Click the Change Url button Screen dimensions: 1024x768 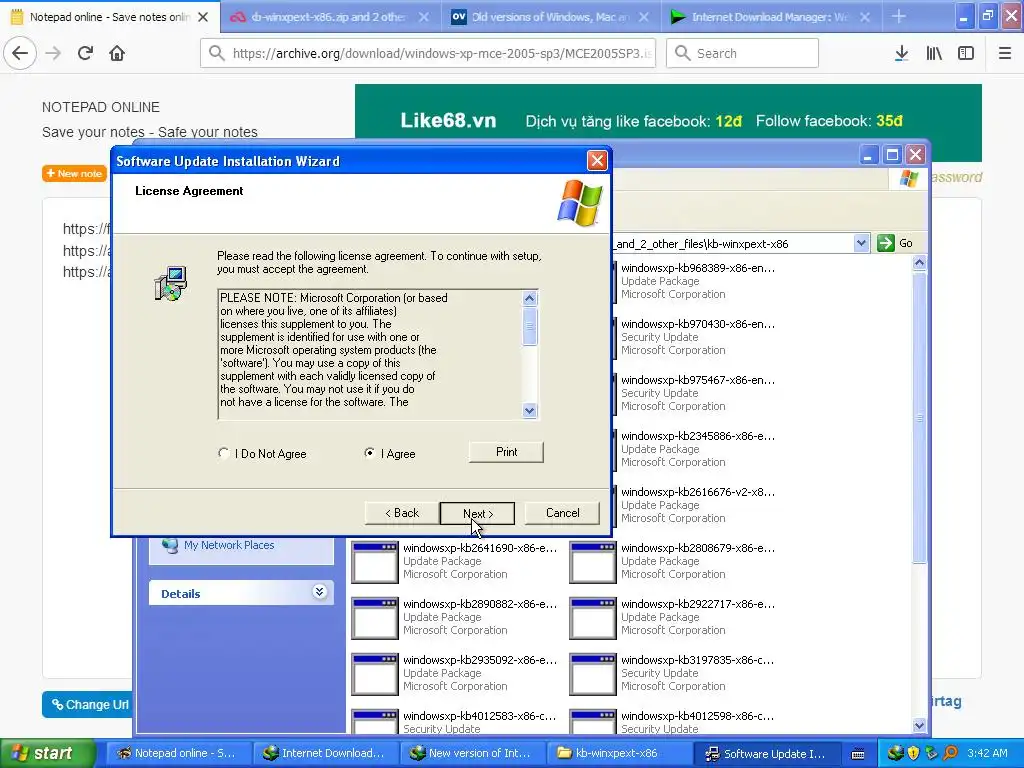(88, 704)
